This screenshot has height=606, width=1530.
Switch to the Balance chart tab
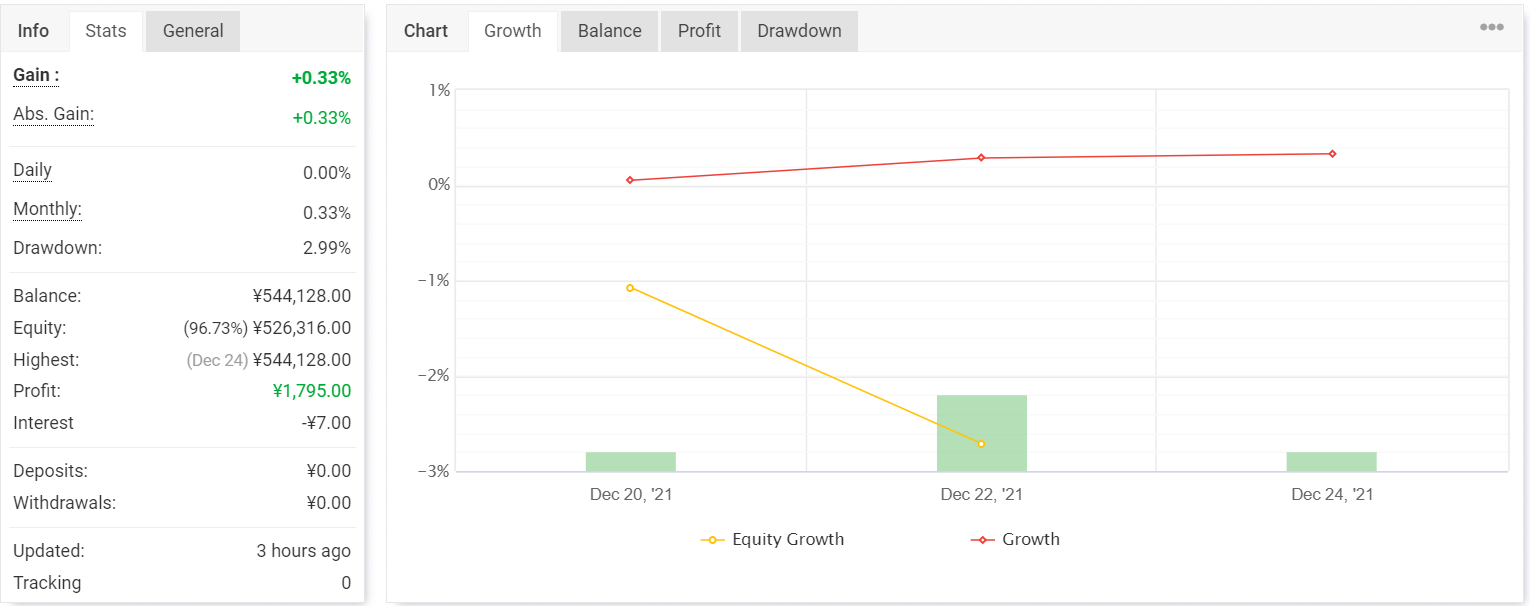click(609, 31)
